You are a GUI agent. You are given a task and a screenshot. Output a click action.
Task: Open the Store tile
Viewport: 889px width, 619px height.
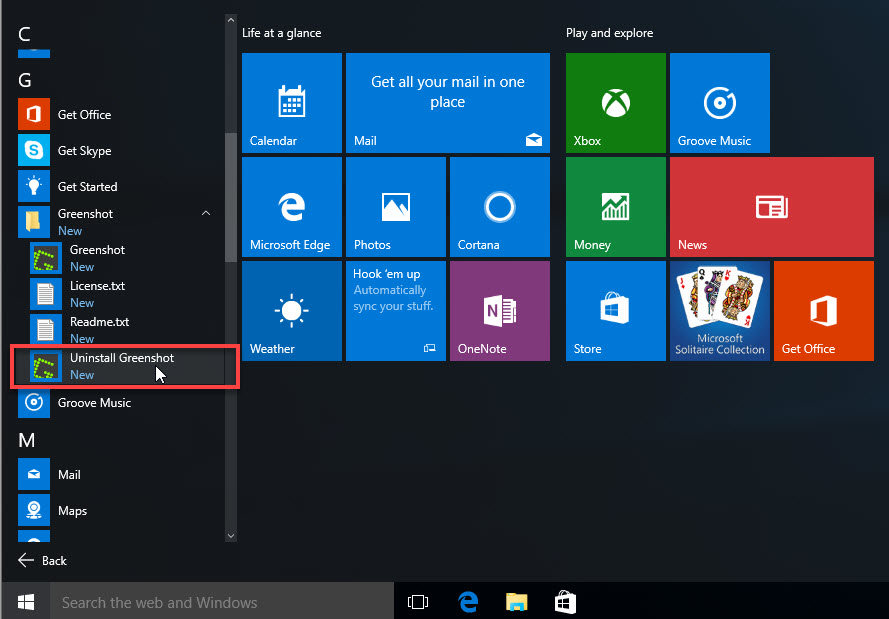point(615,311)
